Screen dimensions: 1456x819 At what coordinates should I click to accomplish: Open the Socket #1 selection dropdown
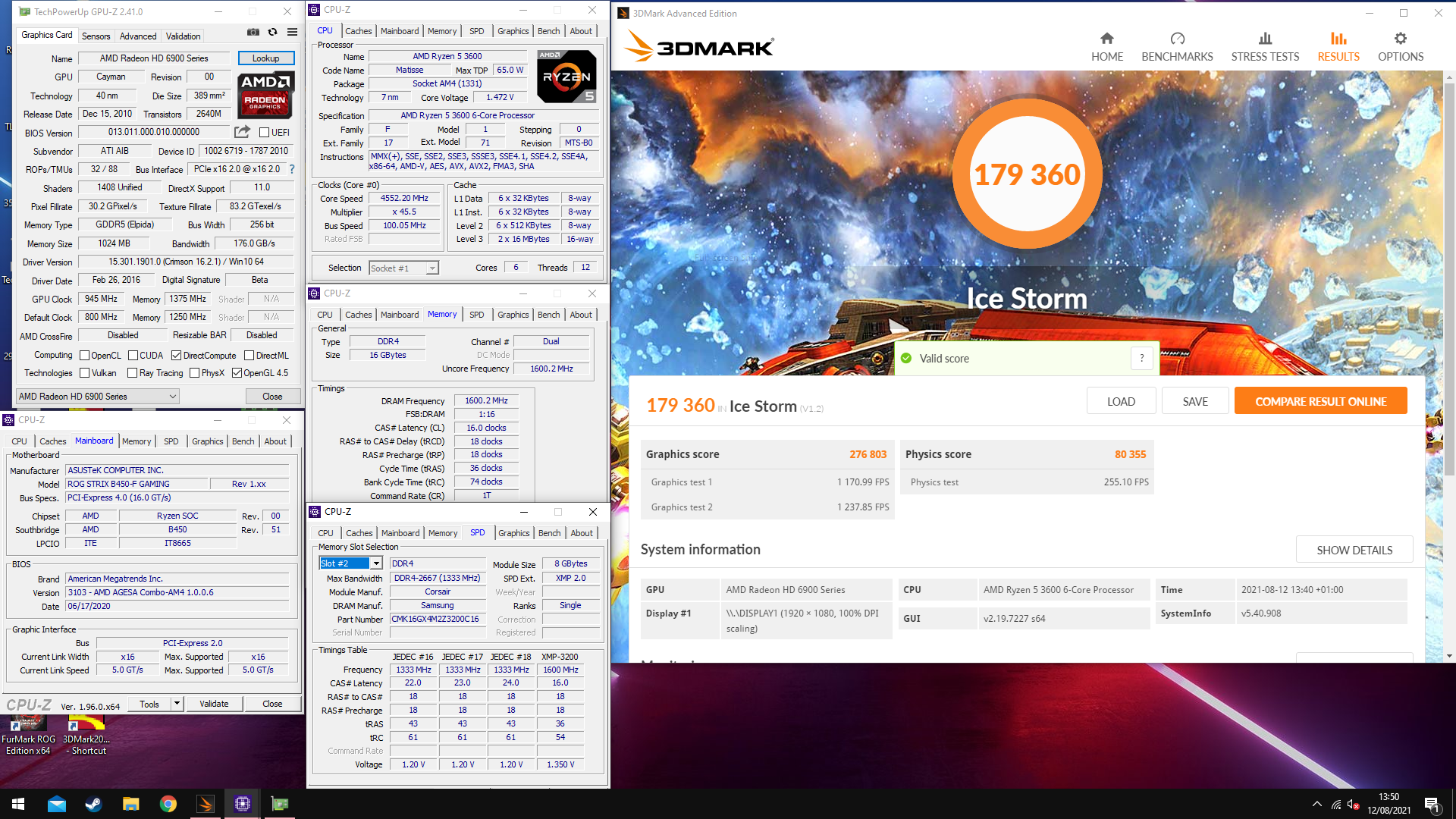point(404,268)
